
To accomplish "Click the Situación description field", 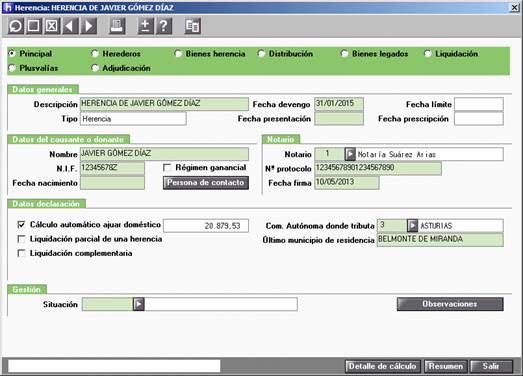I will click(221, 304).
